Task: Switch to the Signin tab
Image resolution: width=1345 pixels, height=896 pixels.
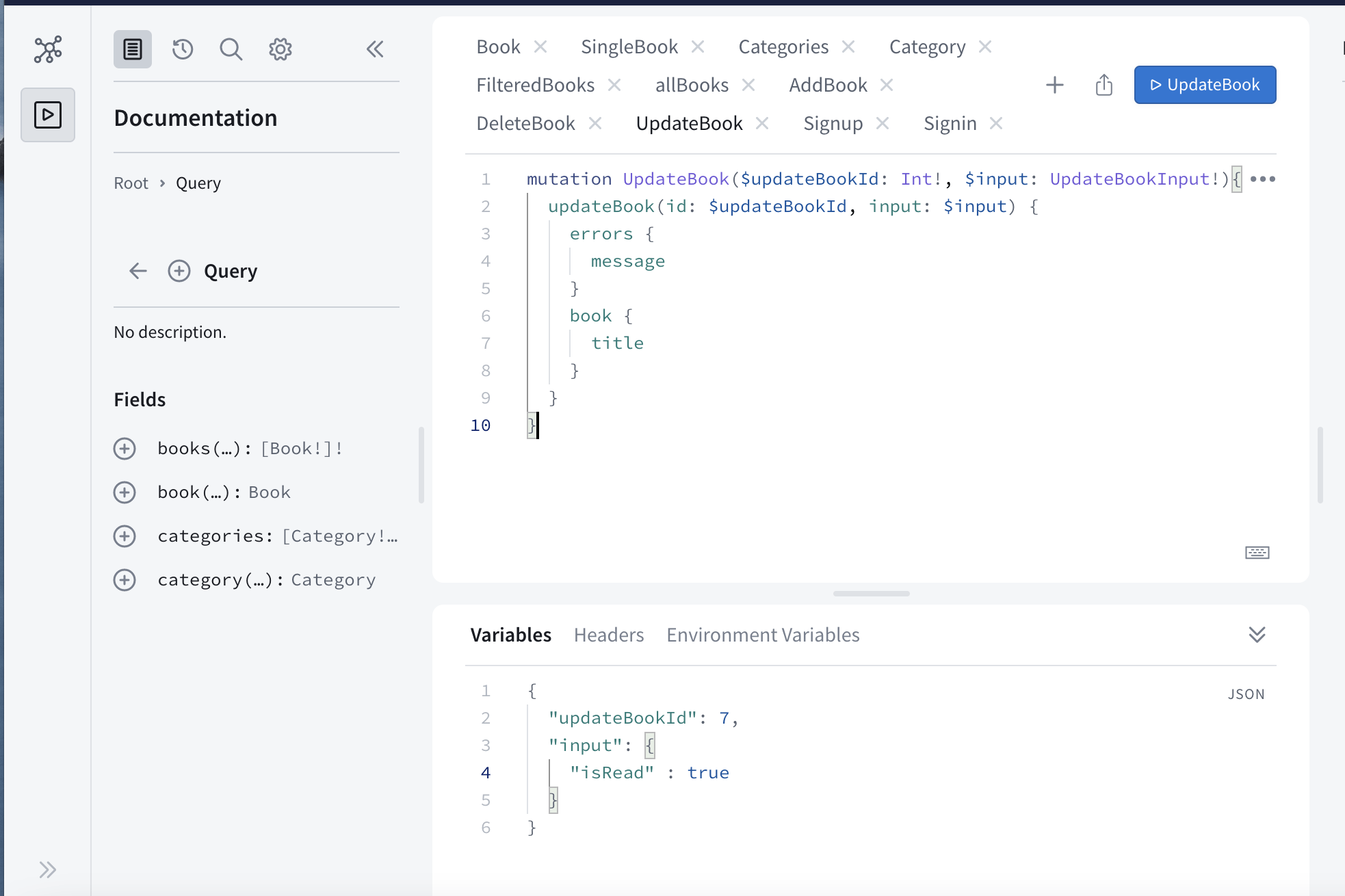Action: click(x=950, y=123)
